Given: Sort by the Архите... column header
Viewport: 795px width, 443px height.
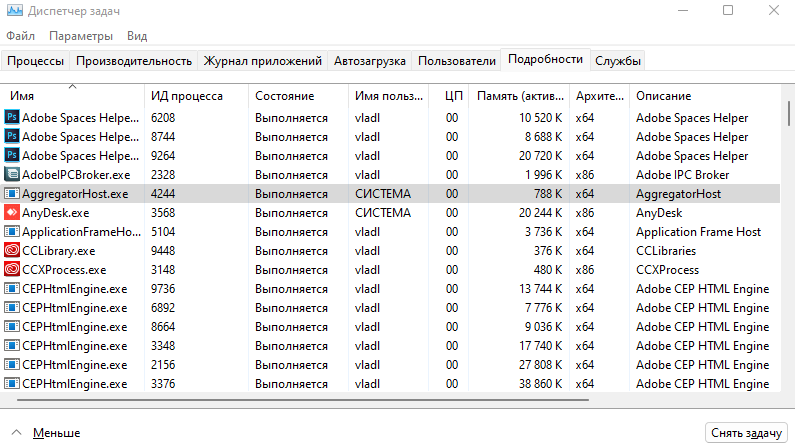Looking at the screenshot, I should pos(600,96).
